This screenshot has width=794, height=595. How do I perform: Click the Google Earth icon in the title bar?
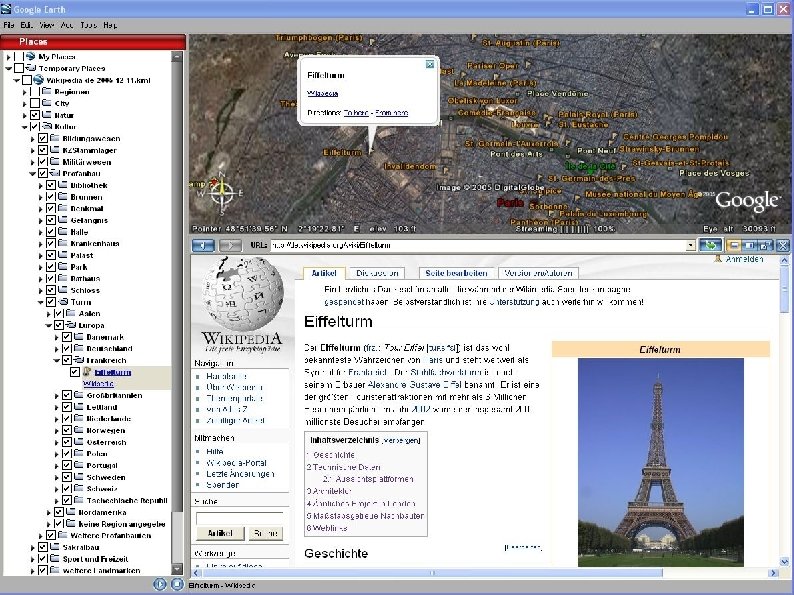coord(6,9)
